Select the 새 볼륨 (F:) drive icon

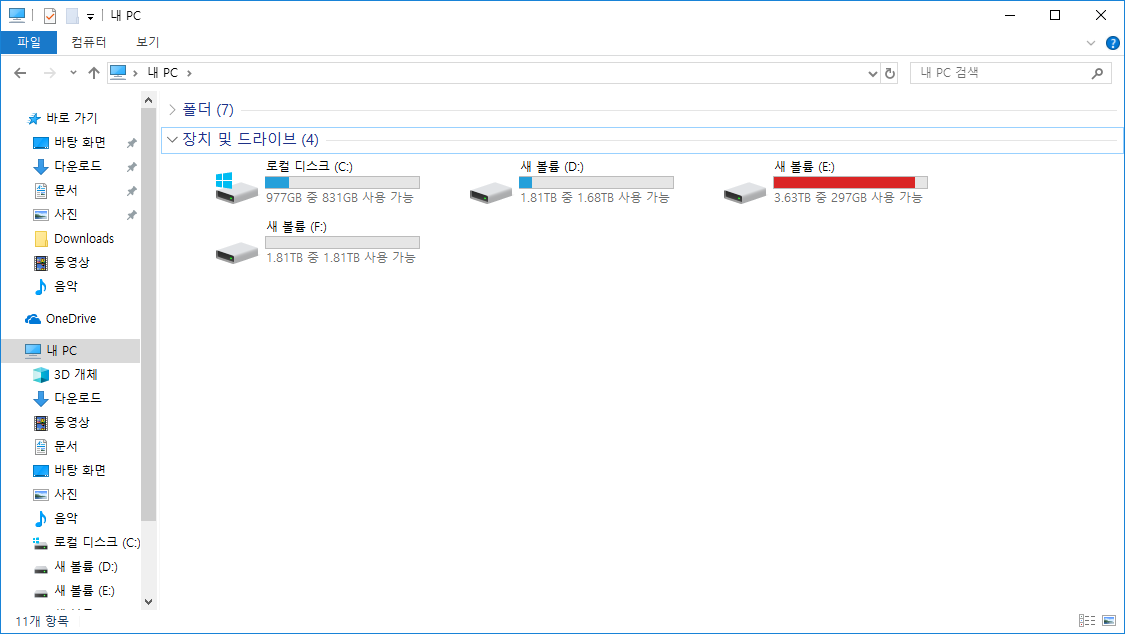point(237,250)
